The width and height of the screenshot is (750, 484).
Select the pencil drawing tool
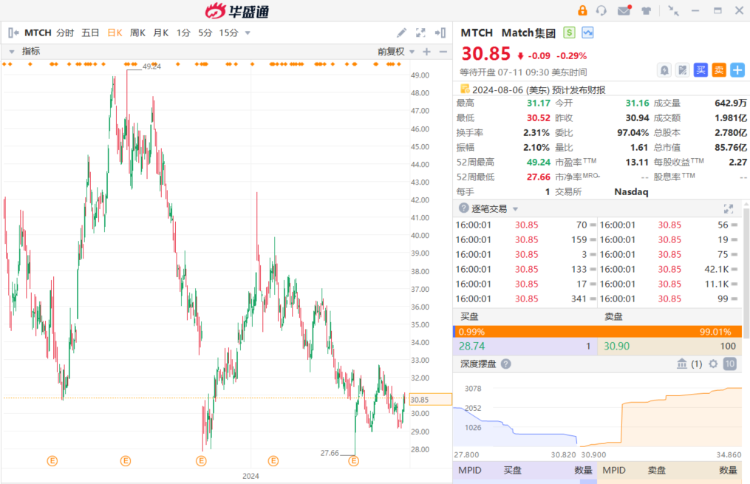tap(402, 33)
